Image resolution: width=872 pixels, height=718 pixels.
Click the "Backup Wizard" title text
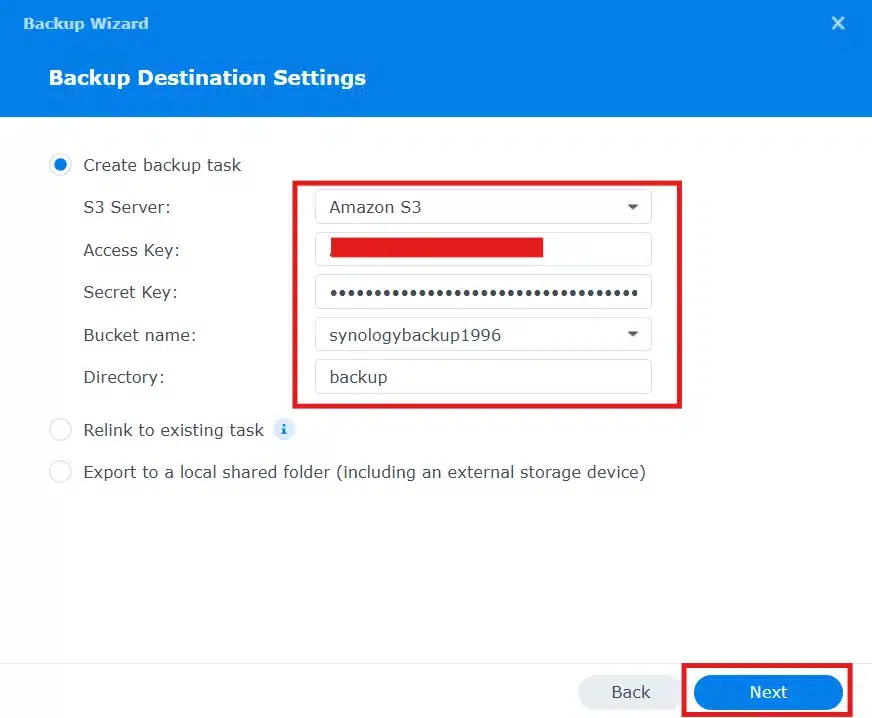click(x=85, y=23)
